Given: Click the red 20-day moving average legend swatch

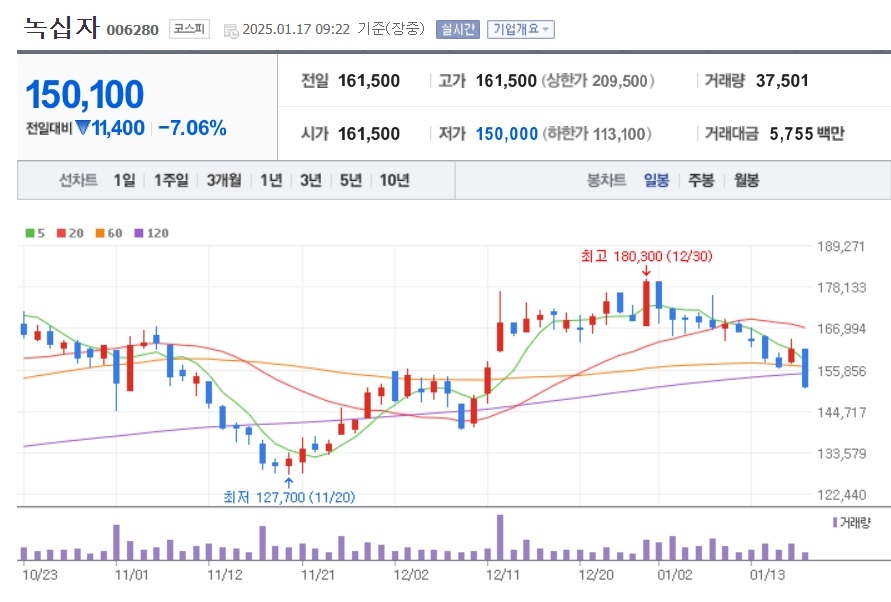Looking at the screenshot, I should pyautogui.click(x=61, y=233).
